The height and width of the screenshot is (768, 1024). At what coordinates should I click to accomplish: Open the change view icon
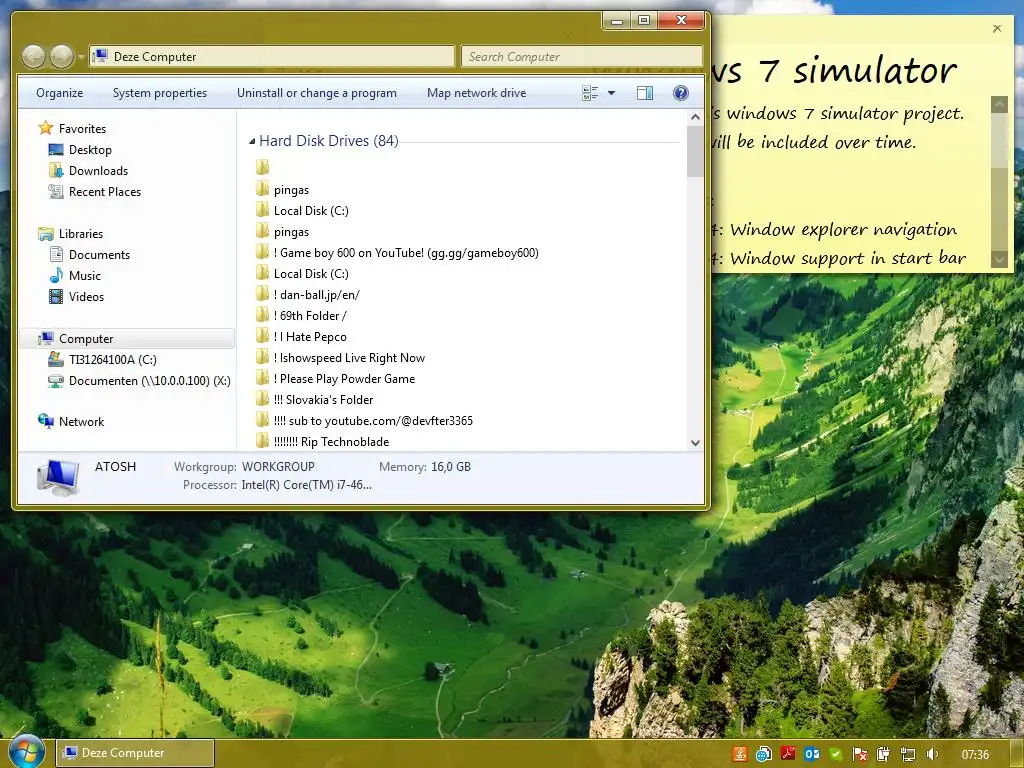pos(590,93)
